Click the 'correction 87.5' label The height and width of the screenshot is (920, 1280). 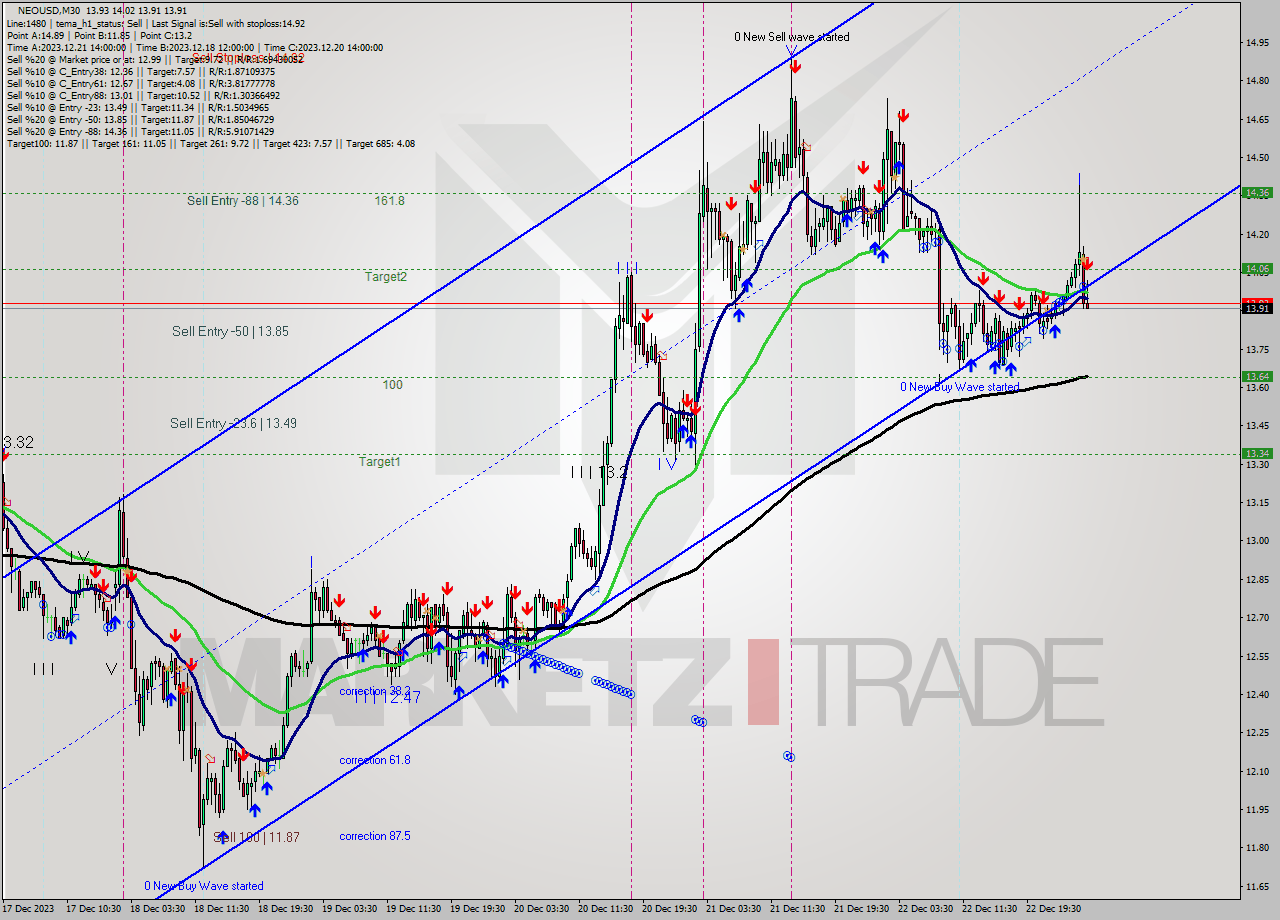(x=374, y=837)
